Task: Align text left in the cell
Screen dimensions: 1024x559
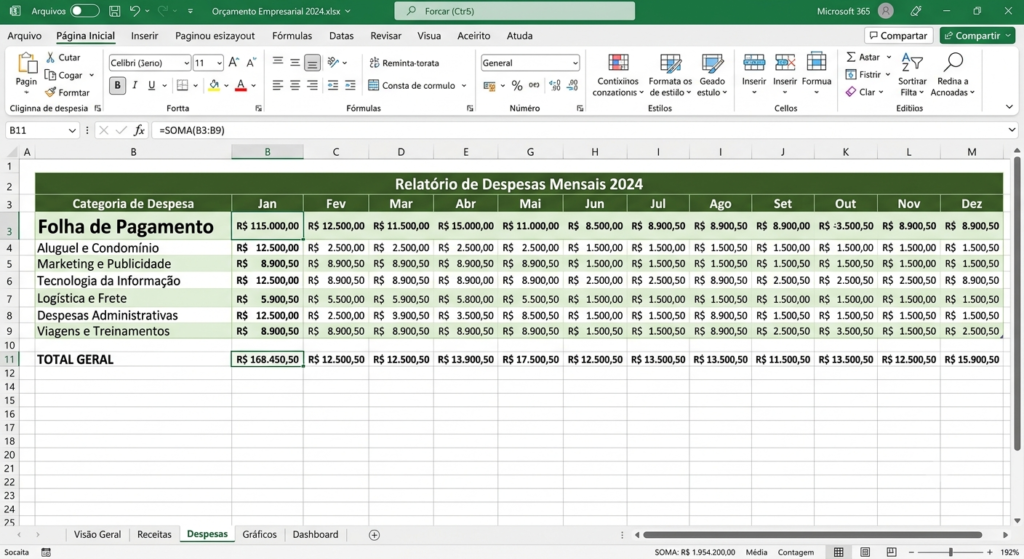Action: coord(278,85)
